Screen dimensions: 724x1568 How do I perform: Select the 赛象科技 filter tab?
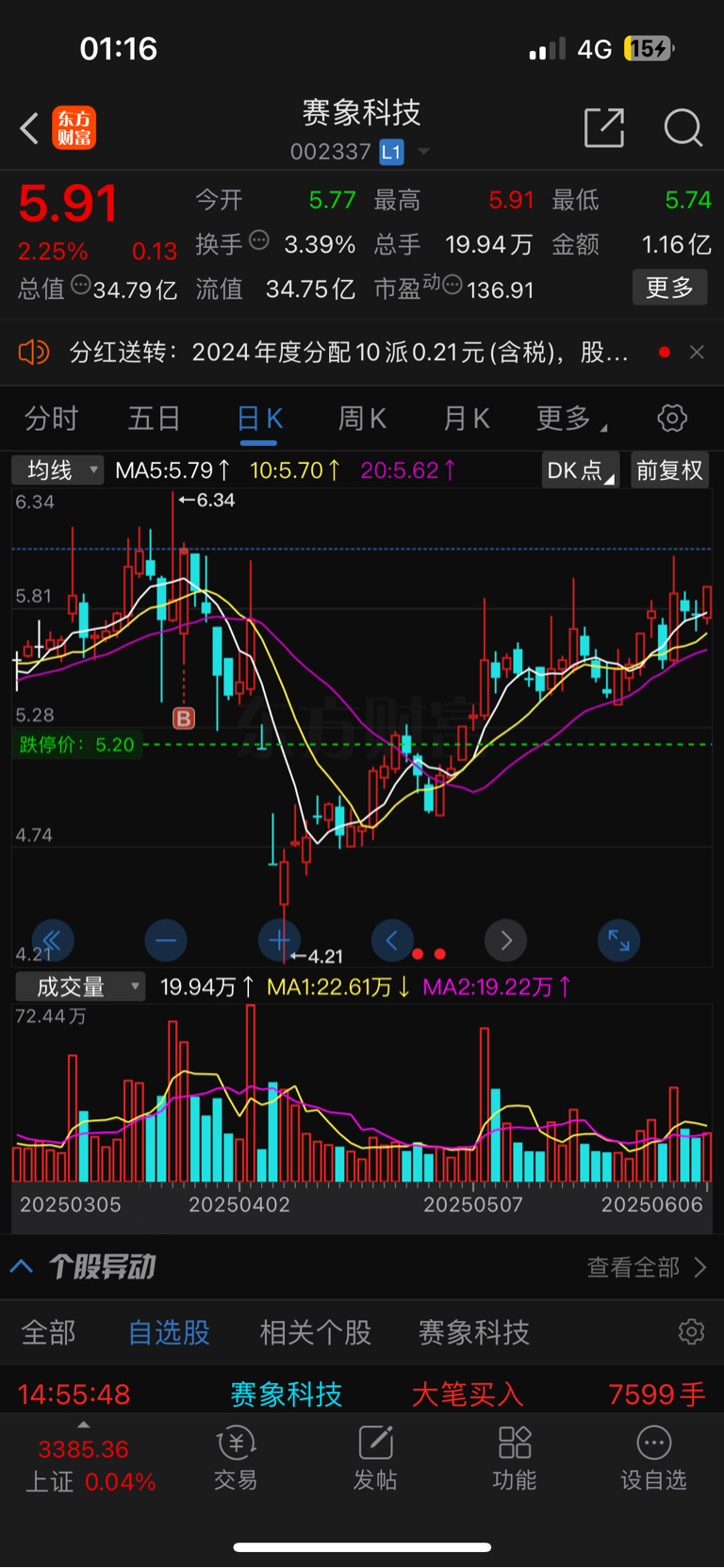pyautogui.click(x=474, y=1332)
